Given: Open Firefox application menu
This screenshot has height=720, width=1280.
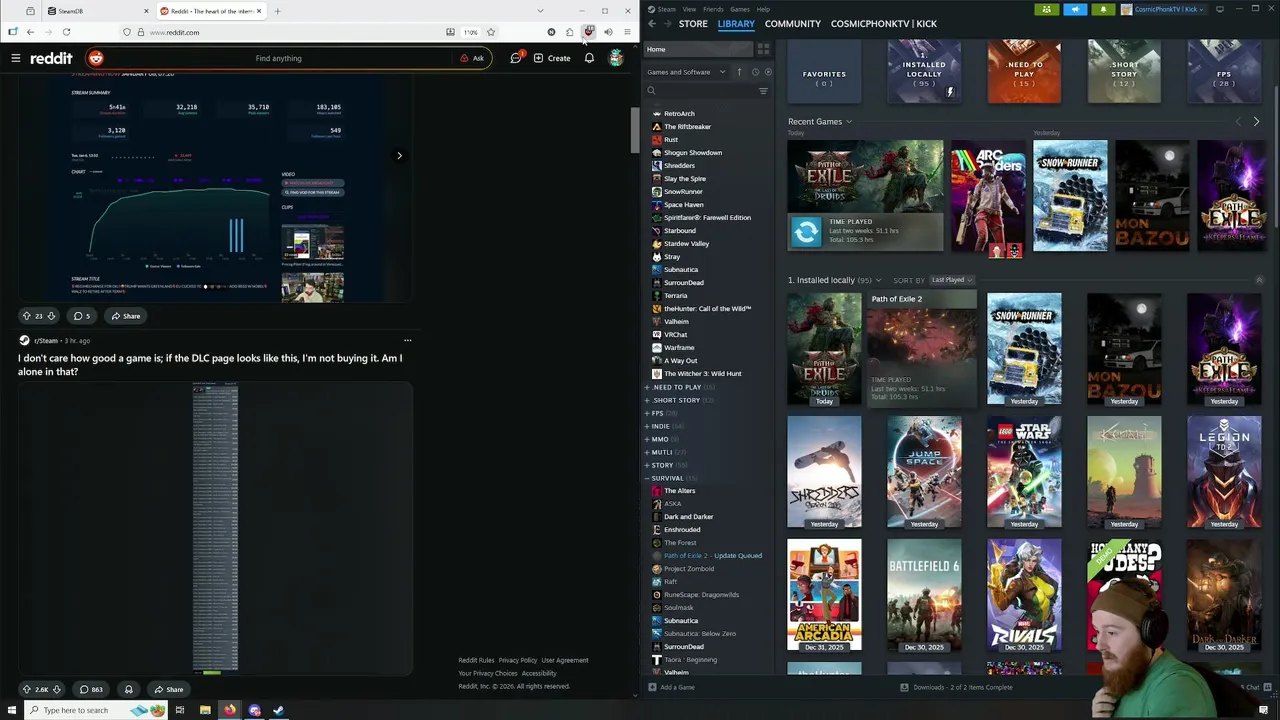Looking at the screenshot, I should point(627,32).
